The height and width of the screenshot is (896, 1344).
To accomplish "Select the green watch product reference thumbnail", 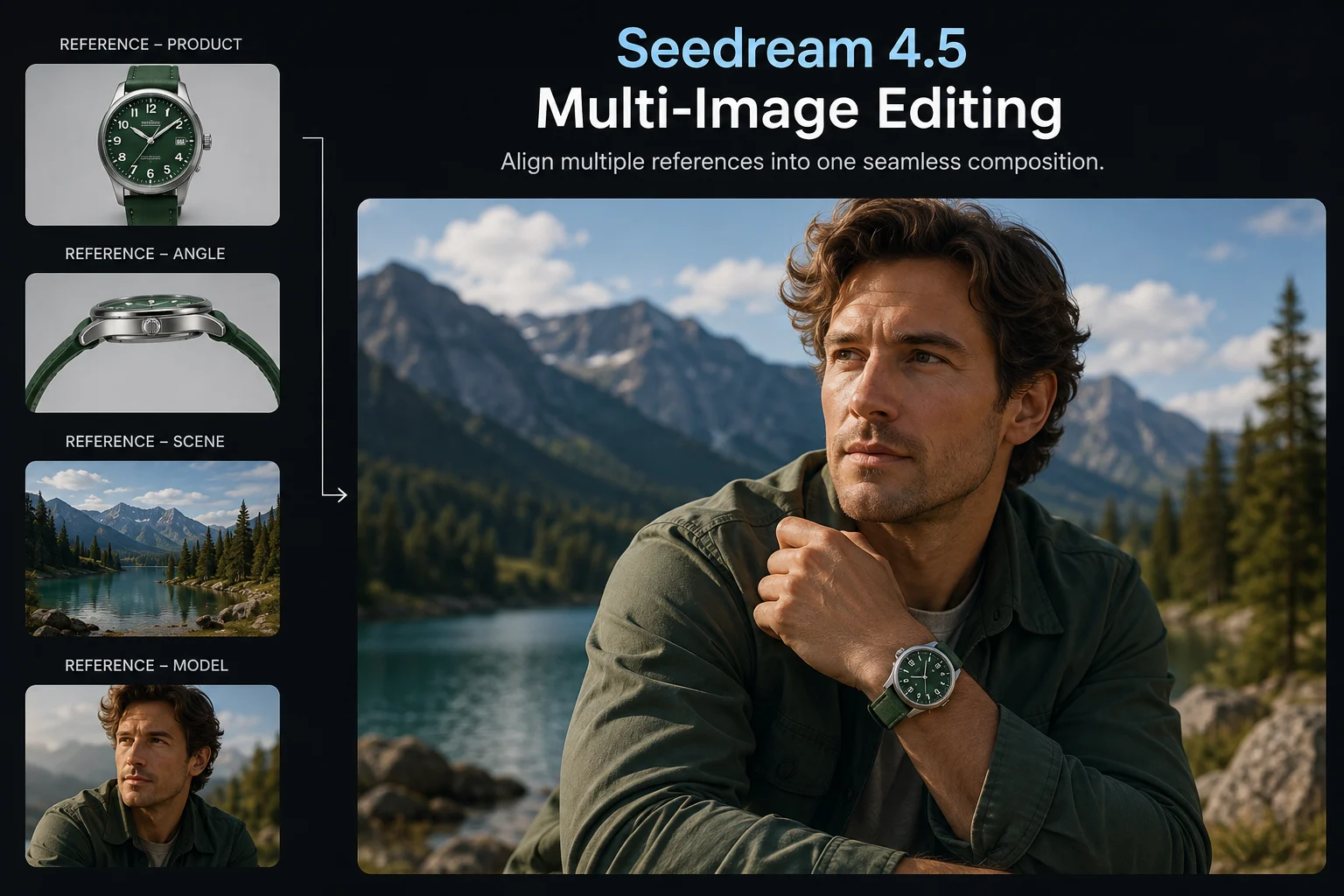I will pos(152,144).
